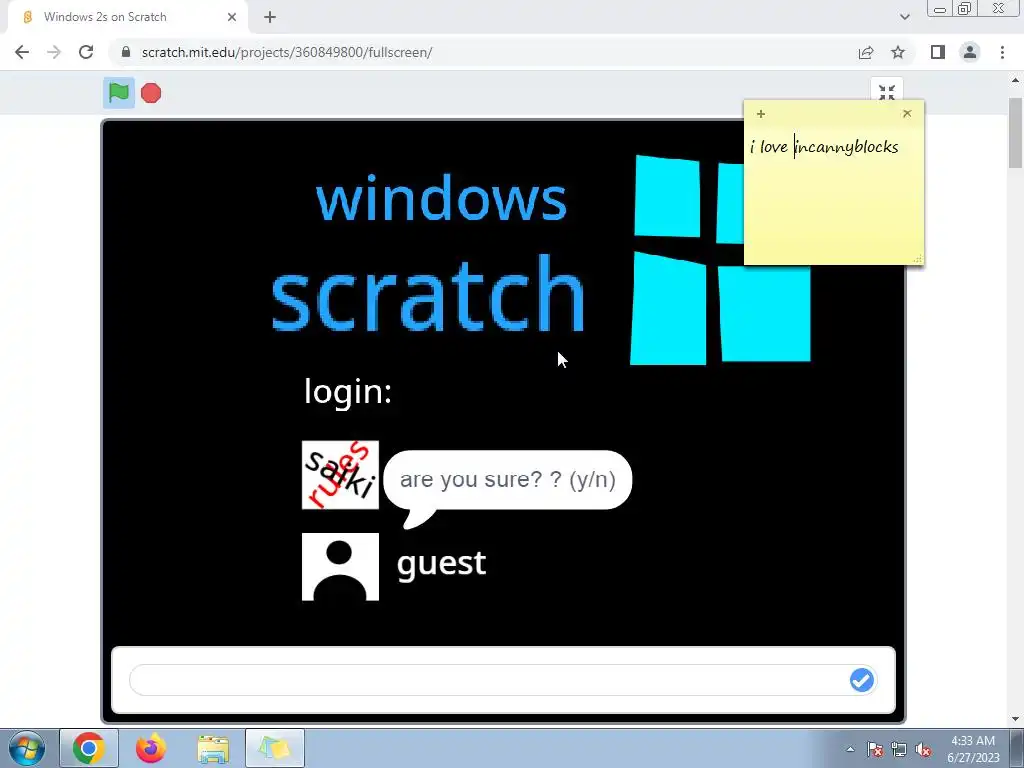Stop the project with the red stop button
This screenshot has height=768, width=1024.
click(151, 93)
